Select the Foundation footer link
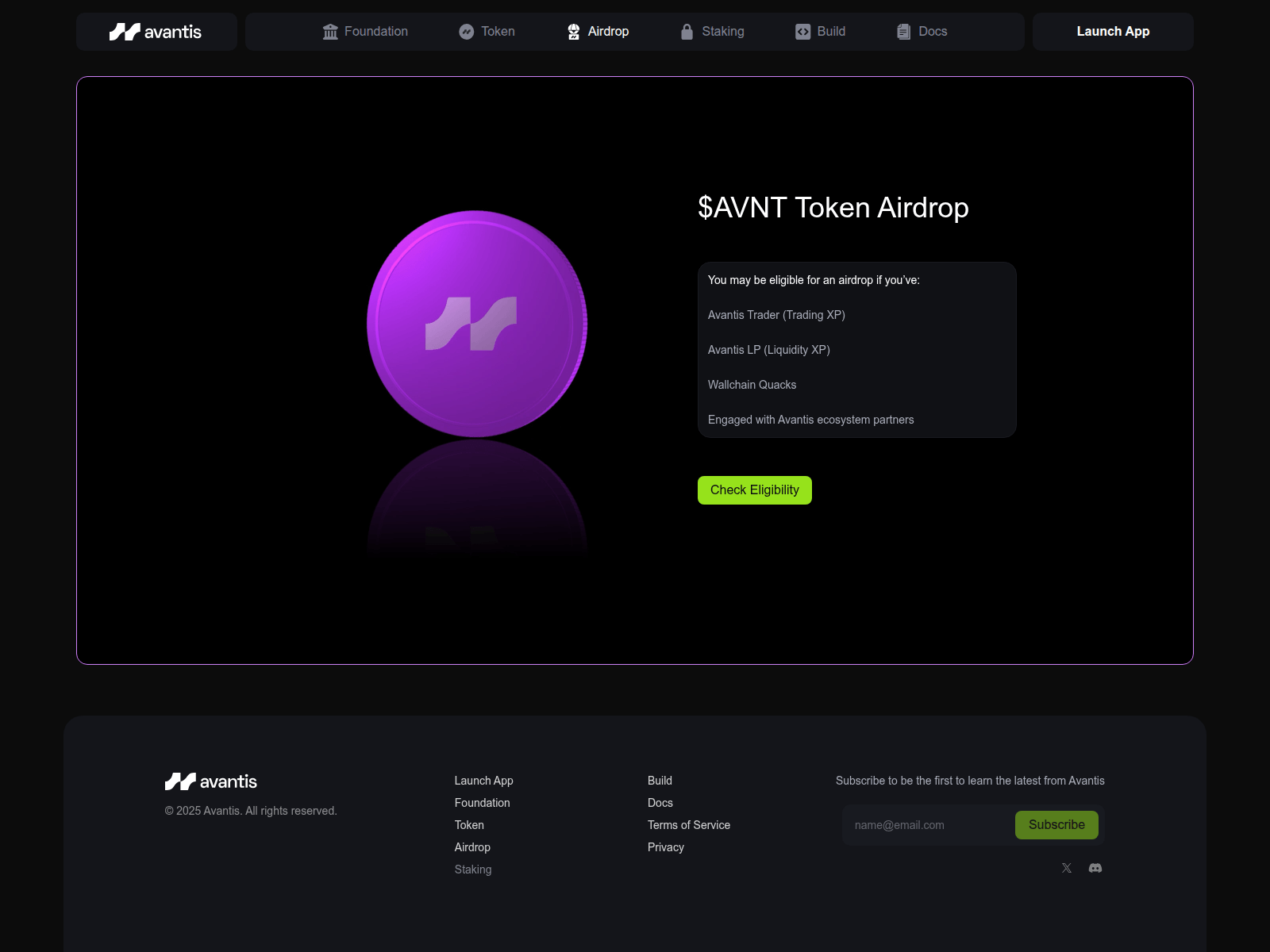The image size is (1270, 952). click(x=482, y=802)
